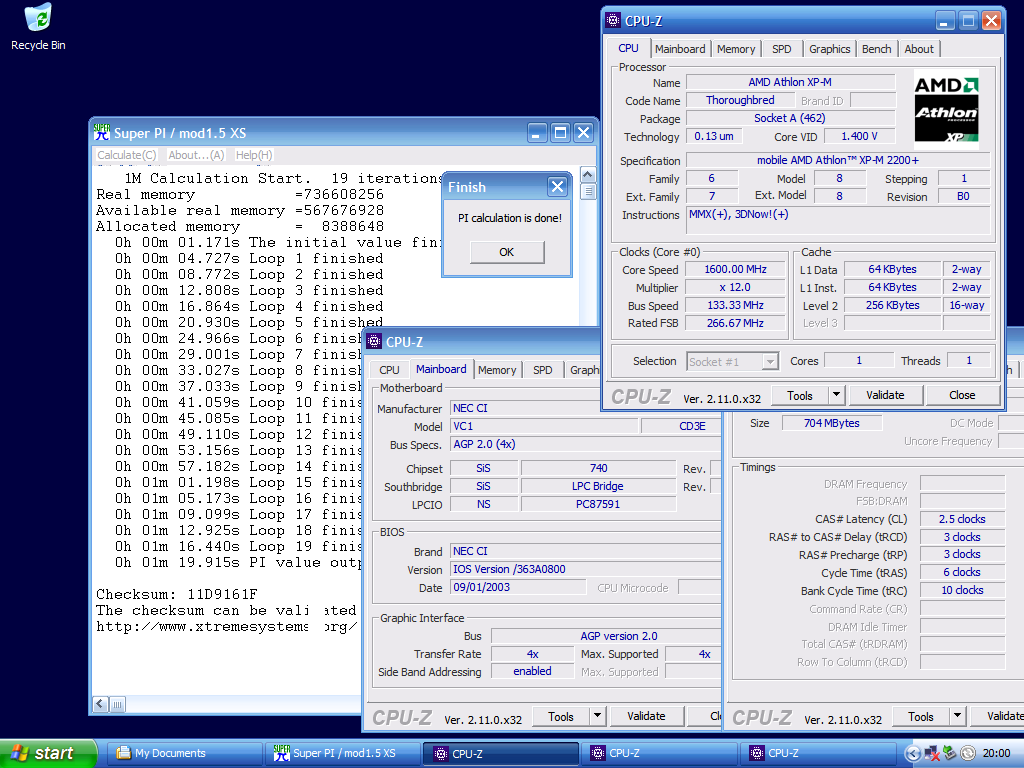Expand Tools arrow in Mainboard CPU-Z window
Screen dimensions: 1024x768
[x=598, y=716]
